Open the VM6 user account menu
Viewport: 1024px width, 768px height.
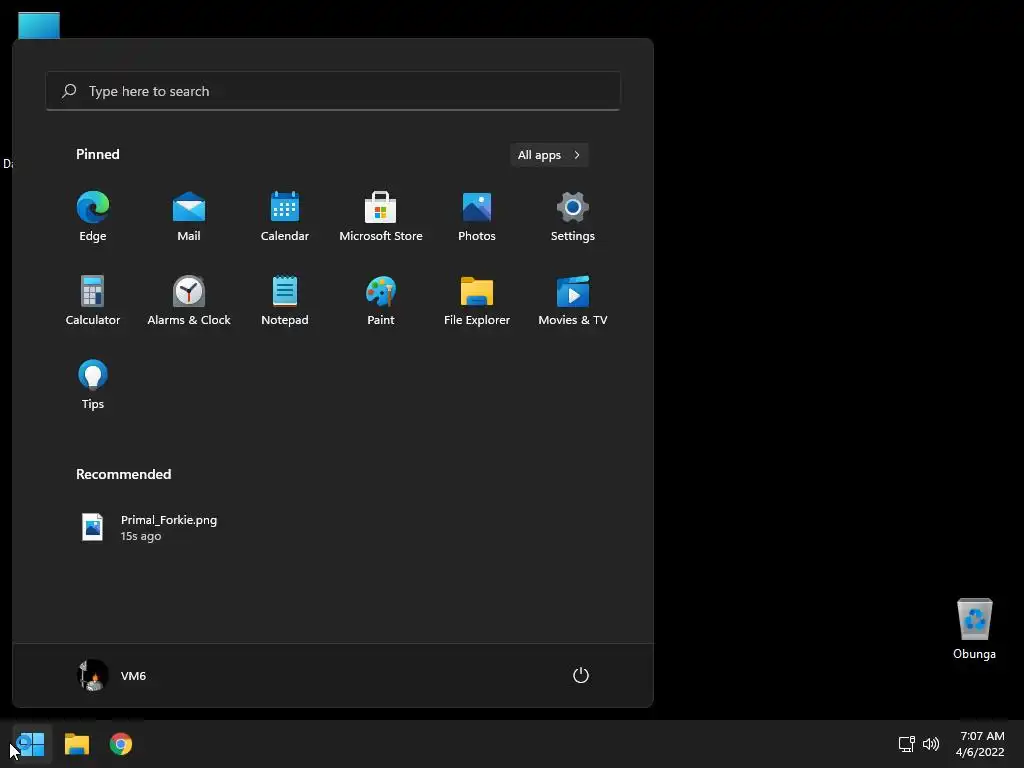112,675
